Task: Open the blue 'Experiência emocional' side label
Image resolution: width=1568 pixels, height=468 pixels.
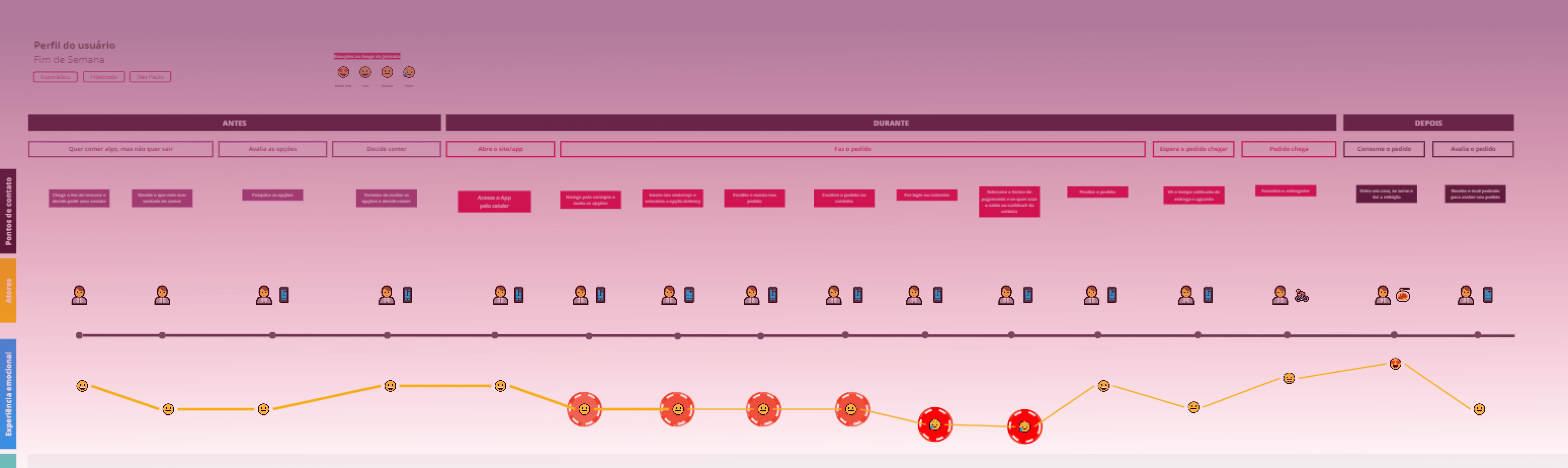Action: (8, 394)
